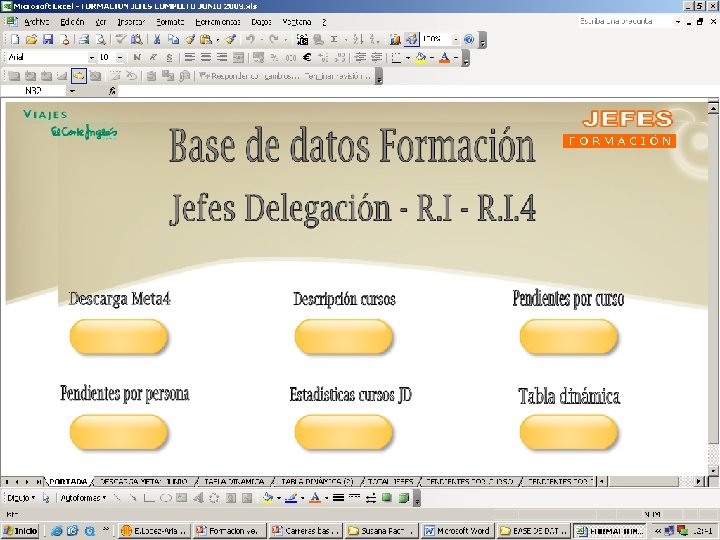
Task: Open the zoom percentage dropdown
Action: coord(455,39)
